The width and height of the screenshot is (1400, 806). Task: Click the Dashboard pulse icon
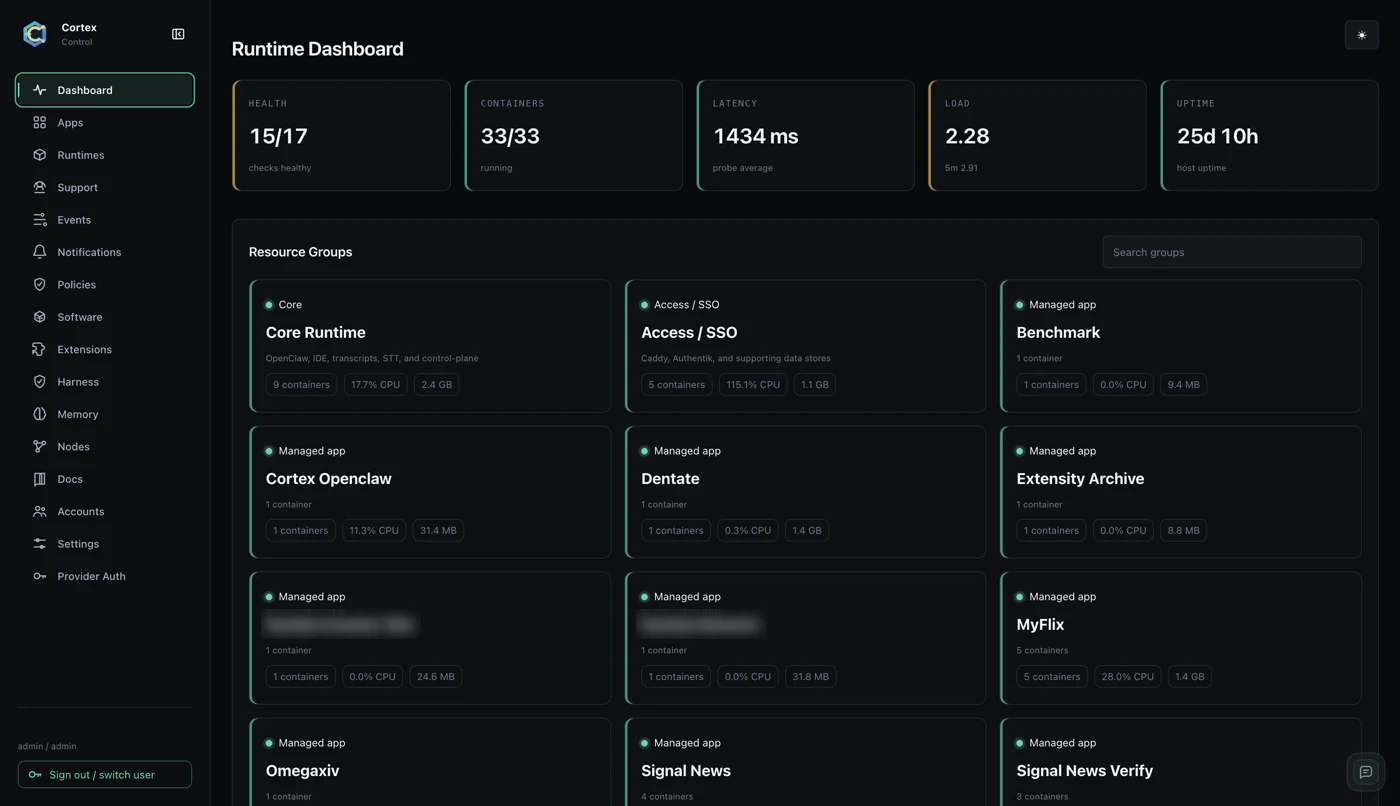[40, 90]
